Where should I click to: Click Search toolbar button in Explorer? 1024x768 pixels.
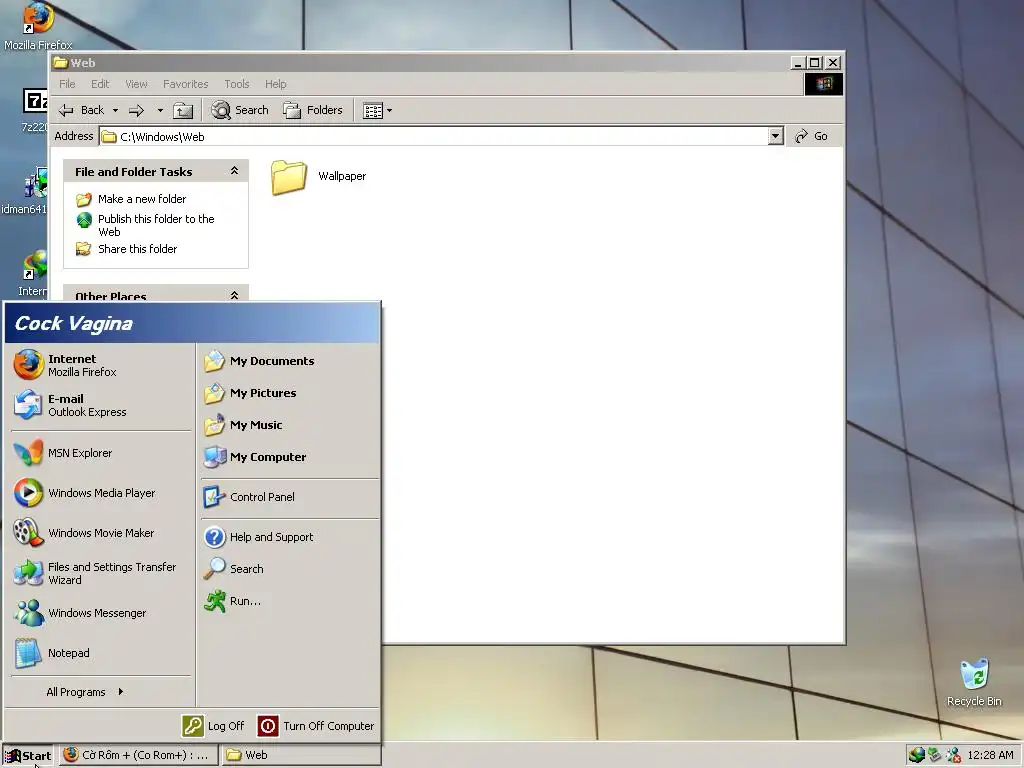click(x=240, y=110)
